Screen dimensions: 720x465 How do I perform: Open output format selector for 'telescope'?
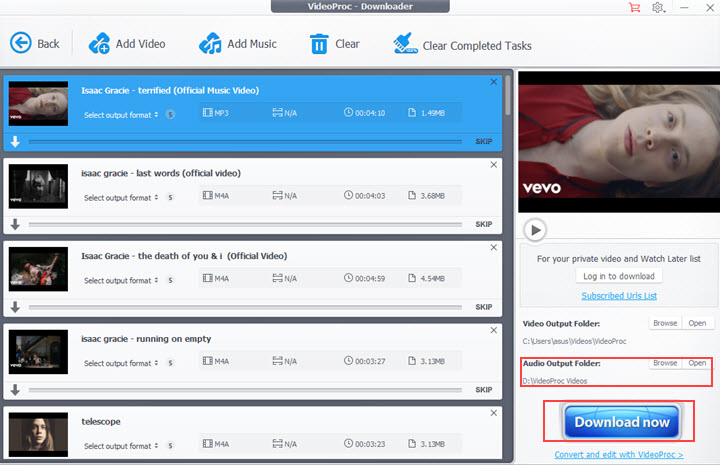click(121, 446)
